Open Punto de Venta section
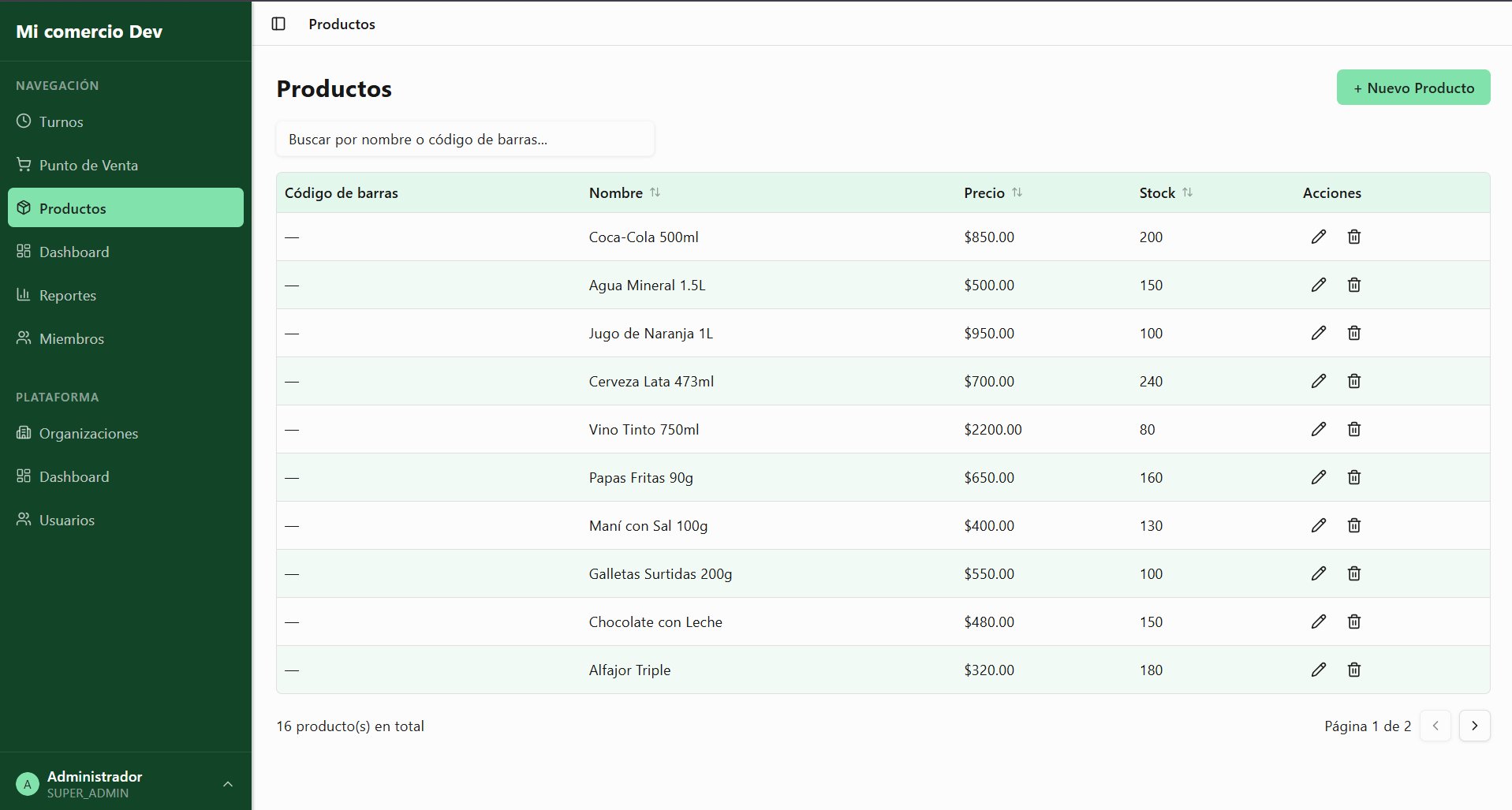The image size is (1512, 810). (x=125, y=165)
